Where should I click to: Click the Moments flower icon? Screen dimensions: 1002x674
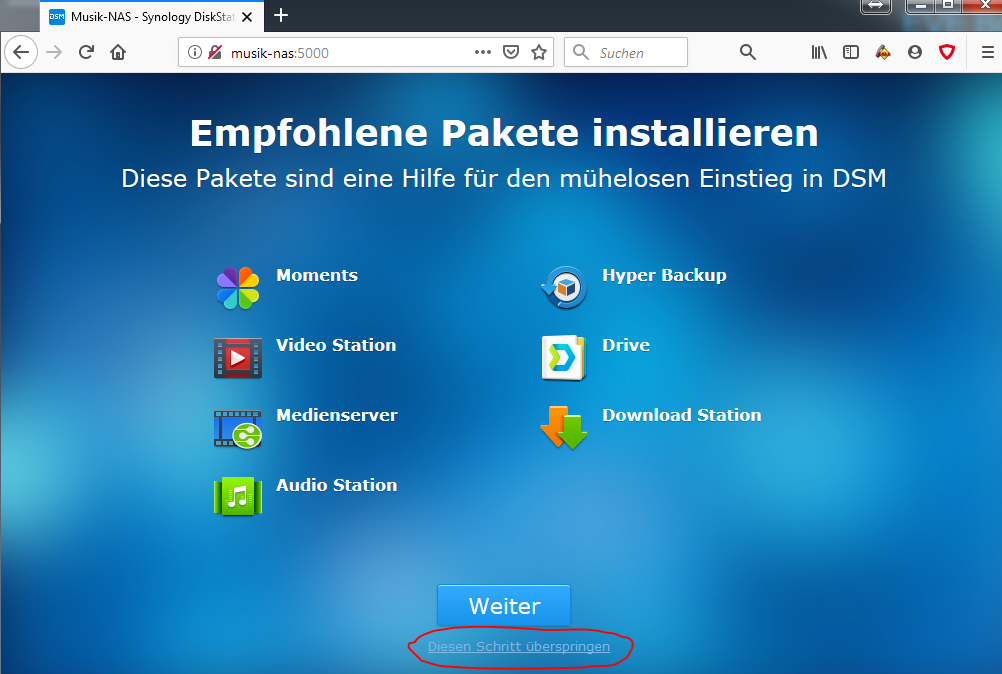pos(238,288)
